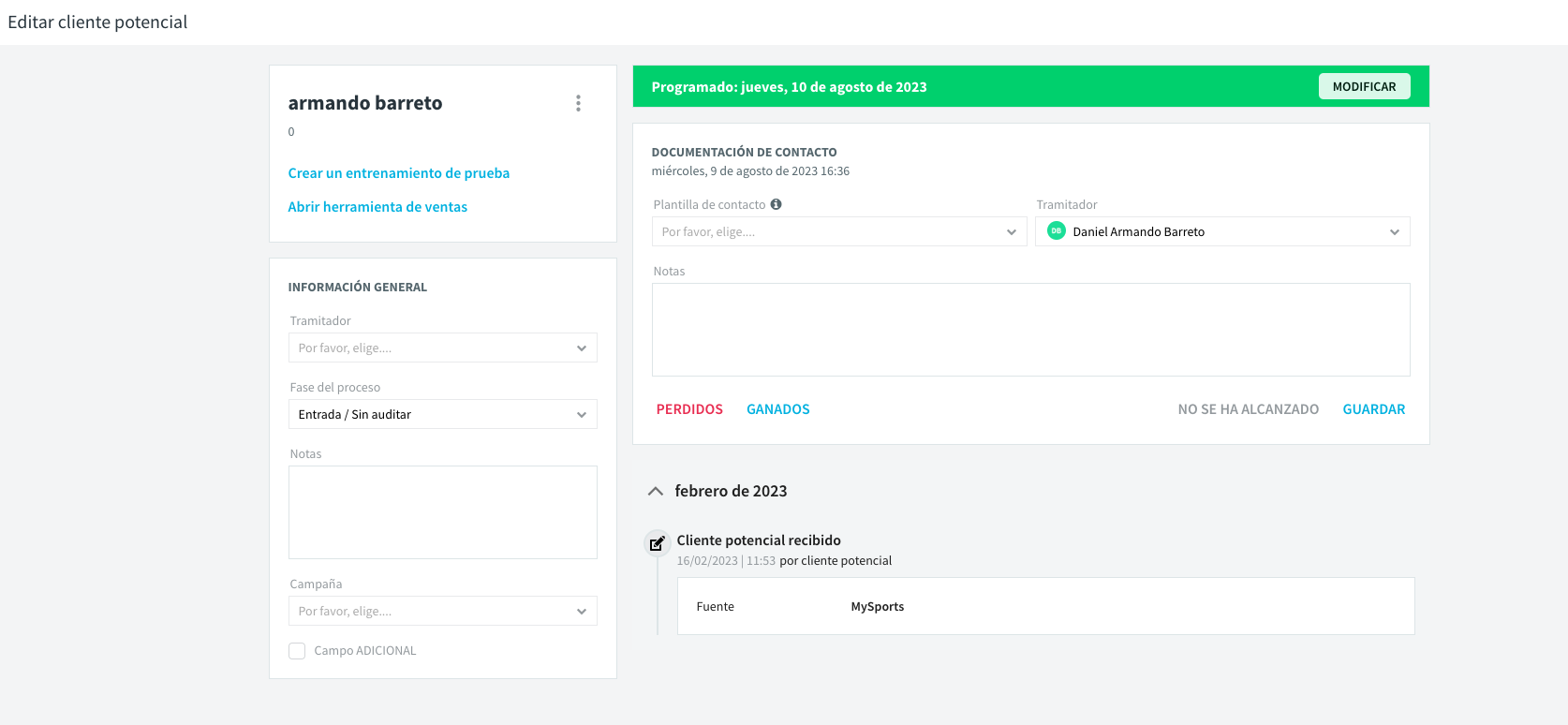
Task: Click the Notas field in Documentación de contacto
Action: (1030, 330)
